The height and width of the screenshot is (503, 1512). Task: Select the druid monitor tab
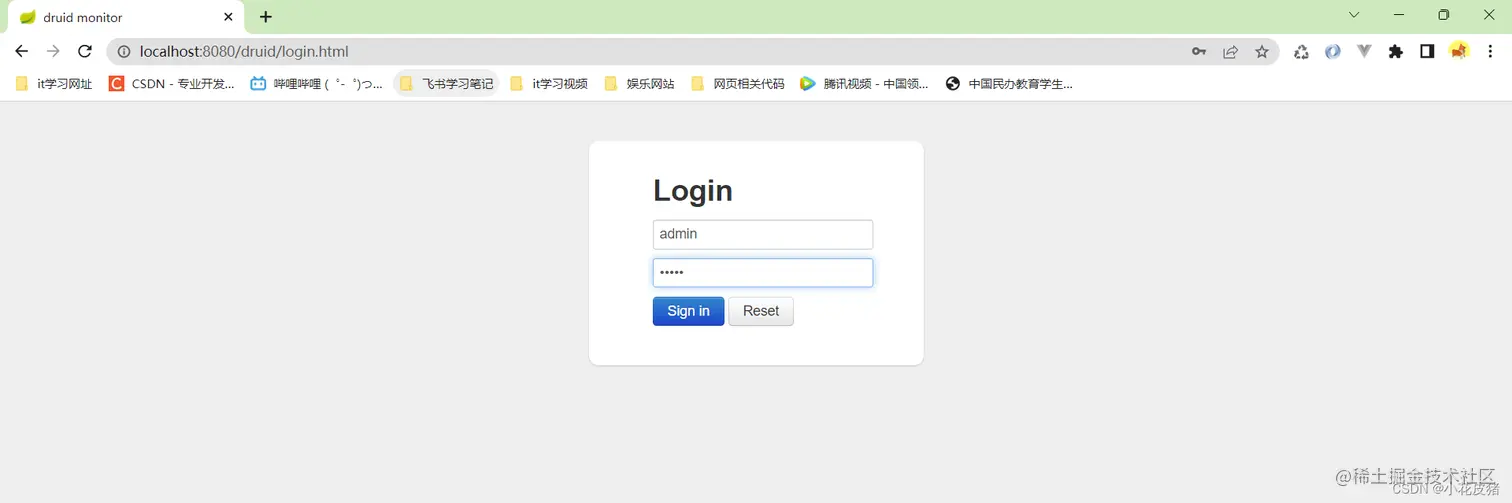[x=125, y=17]
